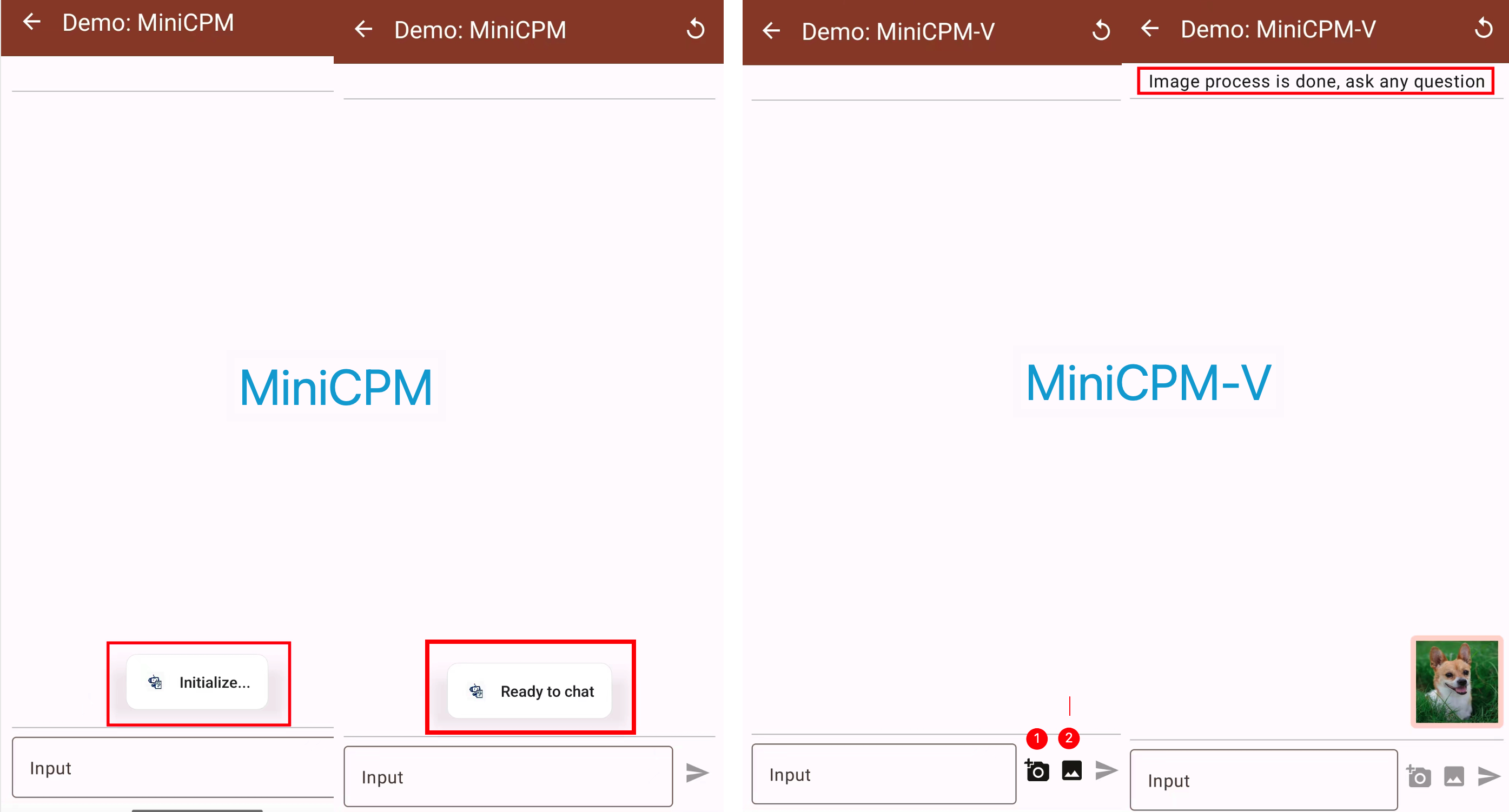Click the rightmost camera icon in last panel
This screenshot has width=1509, height=812.
[1419, 776]
